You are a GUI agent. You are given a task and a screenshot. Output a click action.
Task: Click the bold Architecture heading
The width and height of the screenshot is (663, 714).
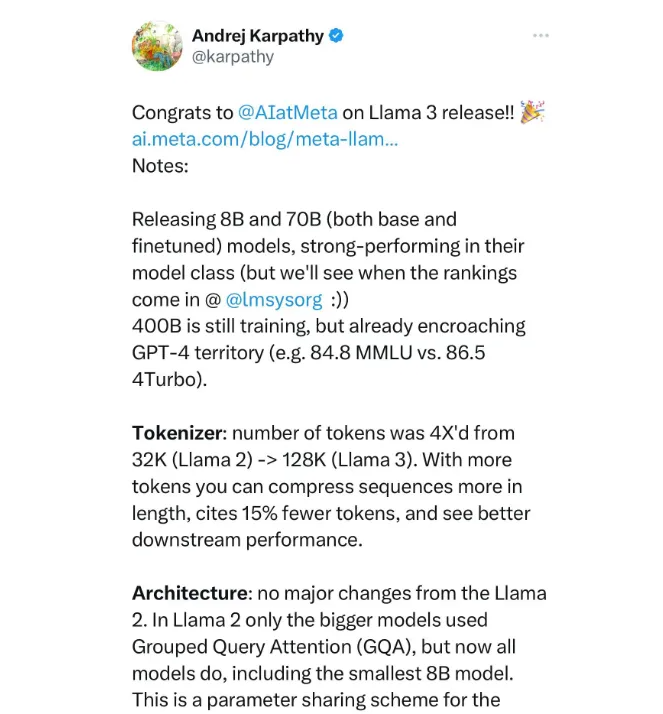point(190,593)
